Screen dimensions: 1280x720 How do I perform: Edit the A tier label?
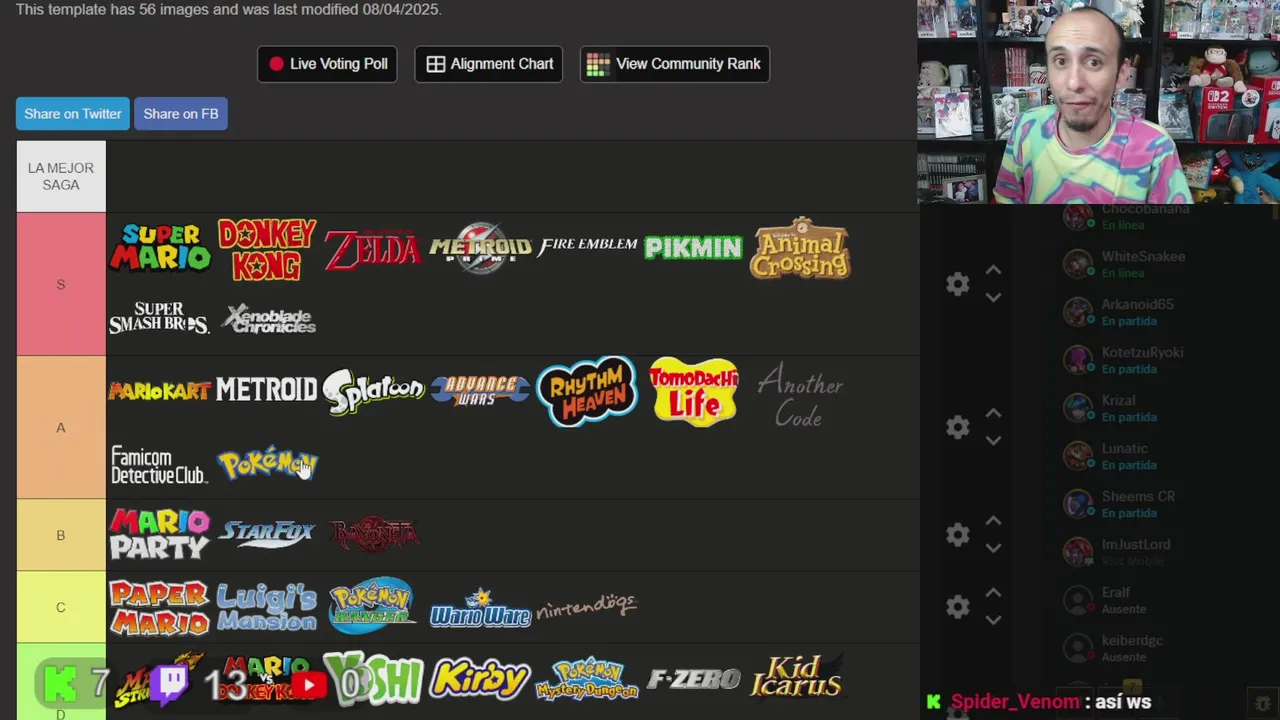pyautogui.click(x=61, y=427)
